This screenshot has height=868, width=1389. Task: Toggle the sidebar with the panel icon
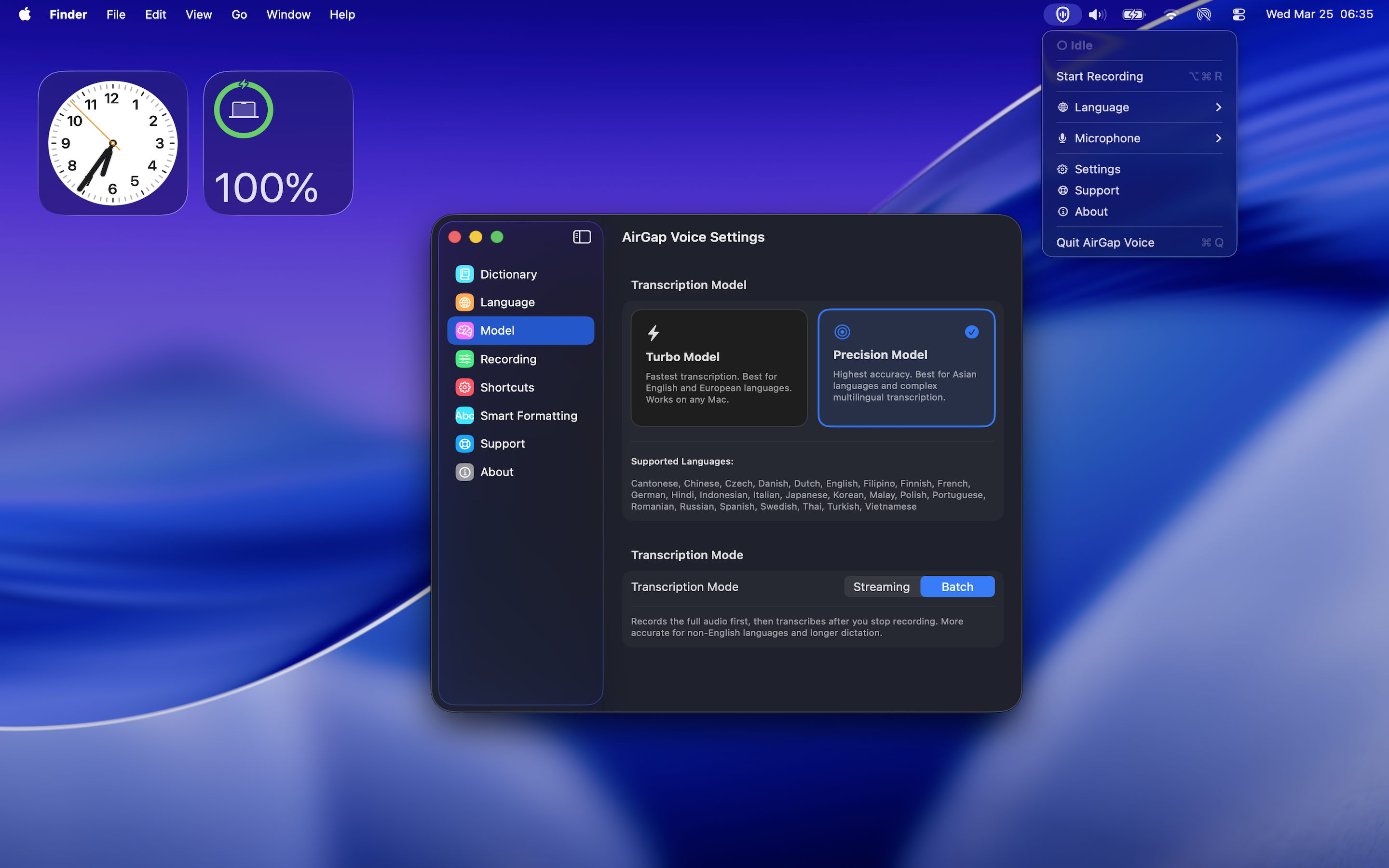[582, 237]
